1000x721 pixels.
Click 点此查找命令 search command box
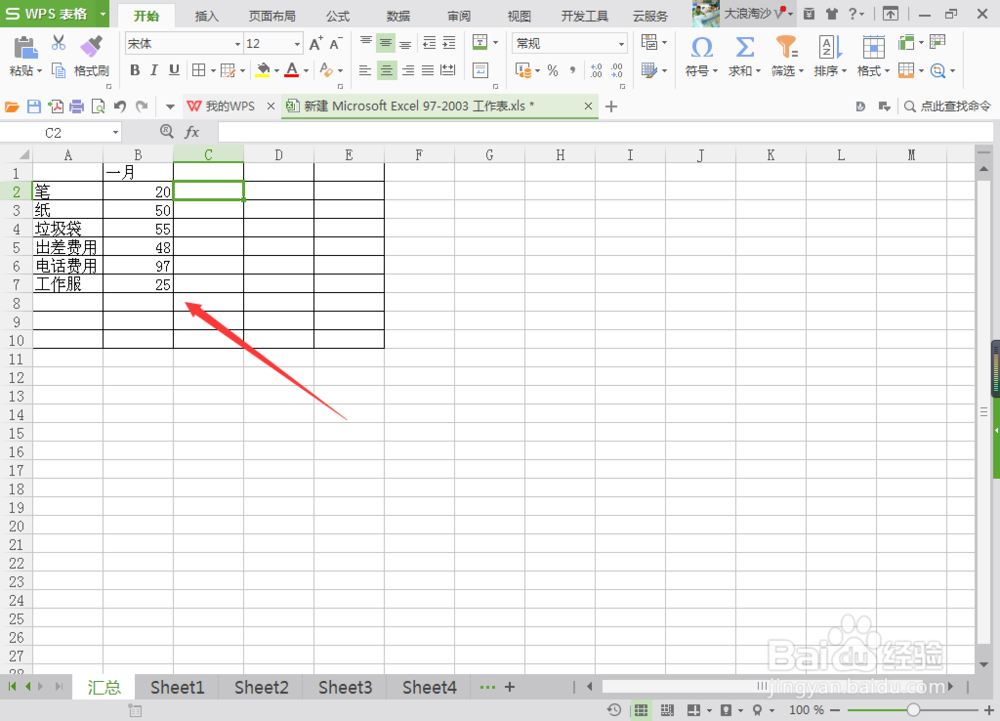tap(948, 106)
